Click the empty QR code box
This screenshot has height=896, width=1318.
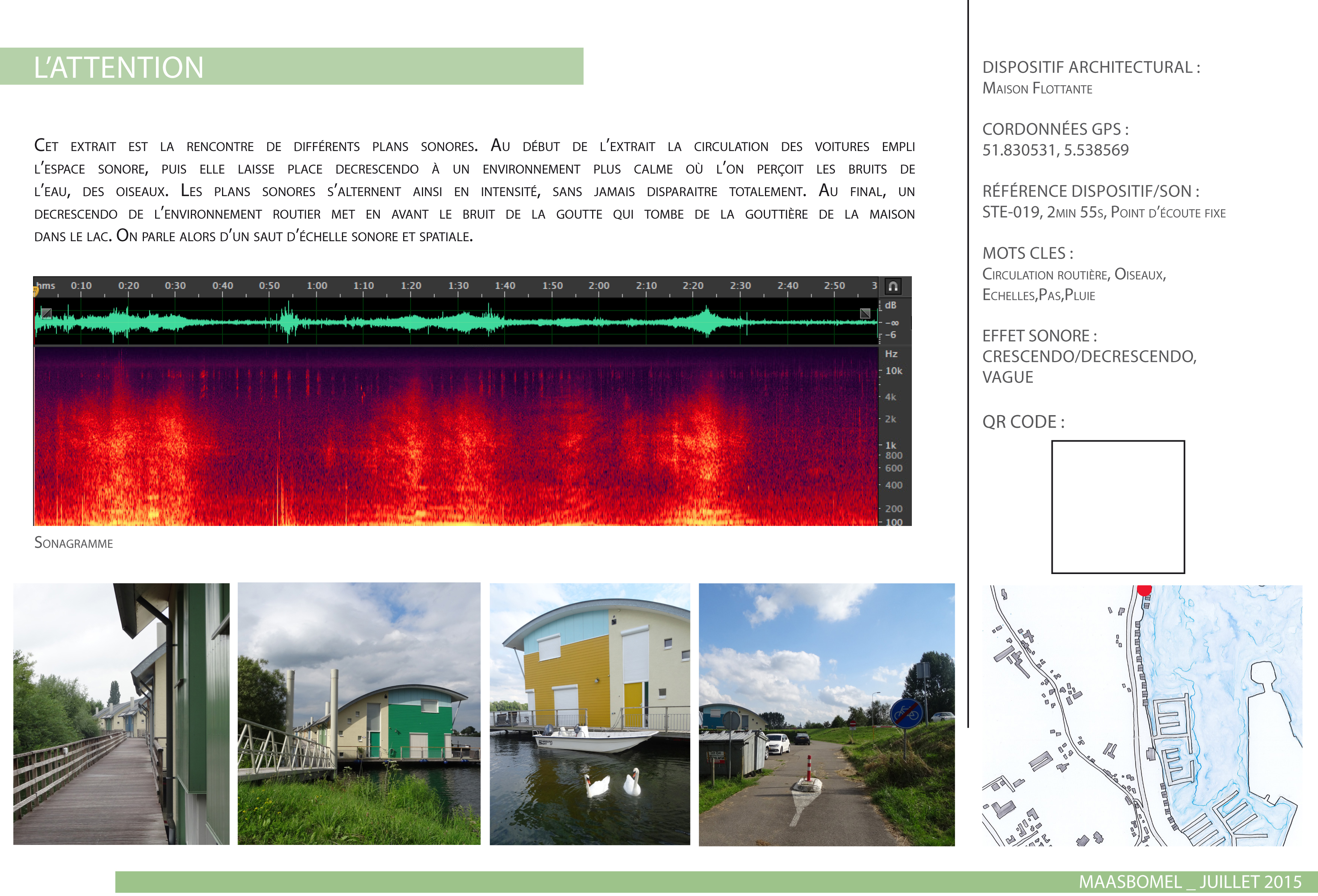1118,507
